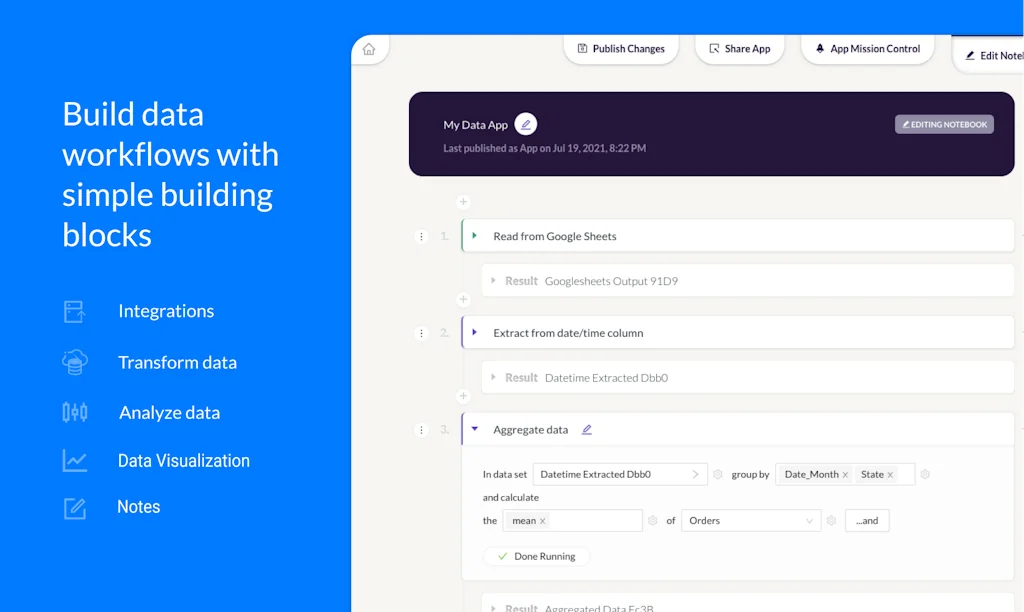
Task: Click the Transform data icon
Action: [75, 362]
